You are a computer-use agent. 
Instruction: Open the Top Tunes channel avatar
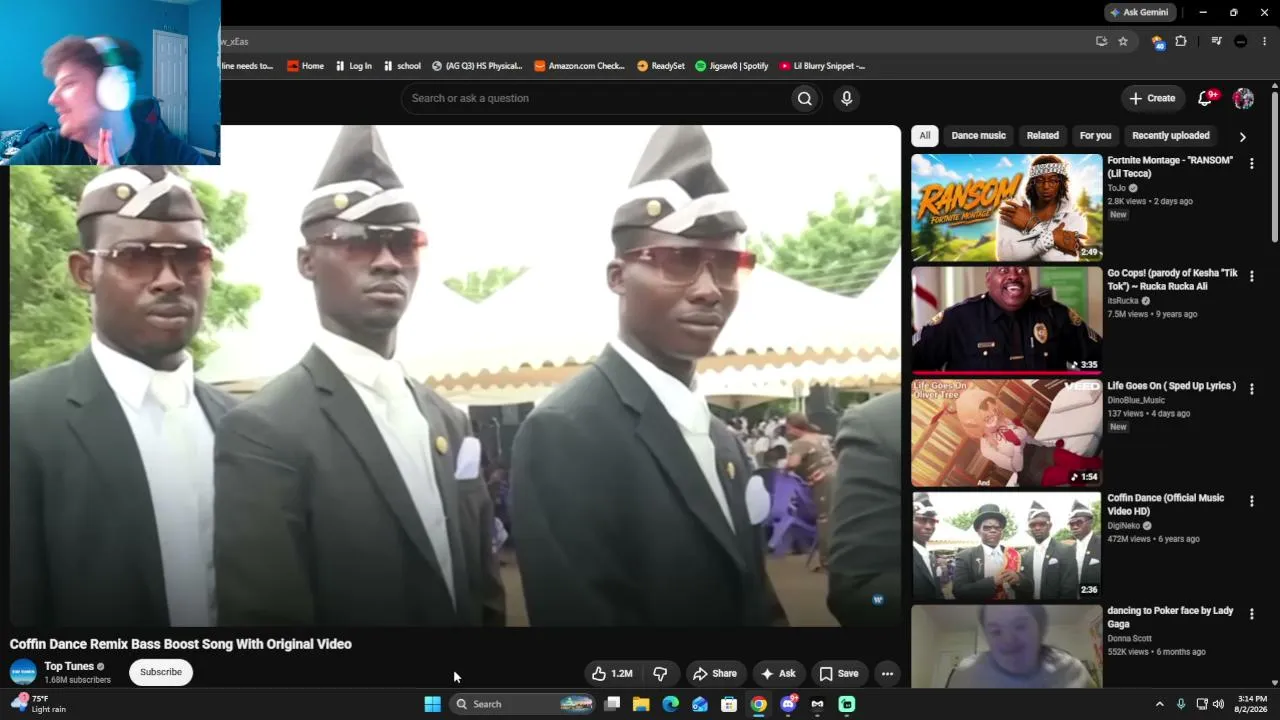point(23,672)
